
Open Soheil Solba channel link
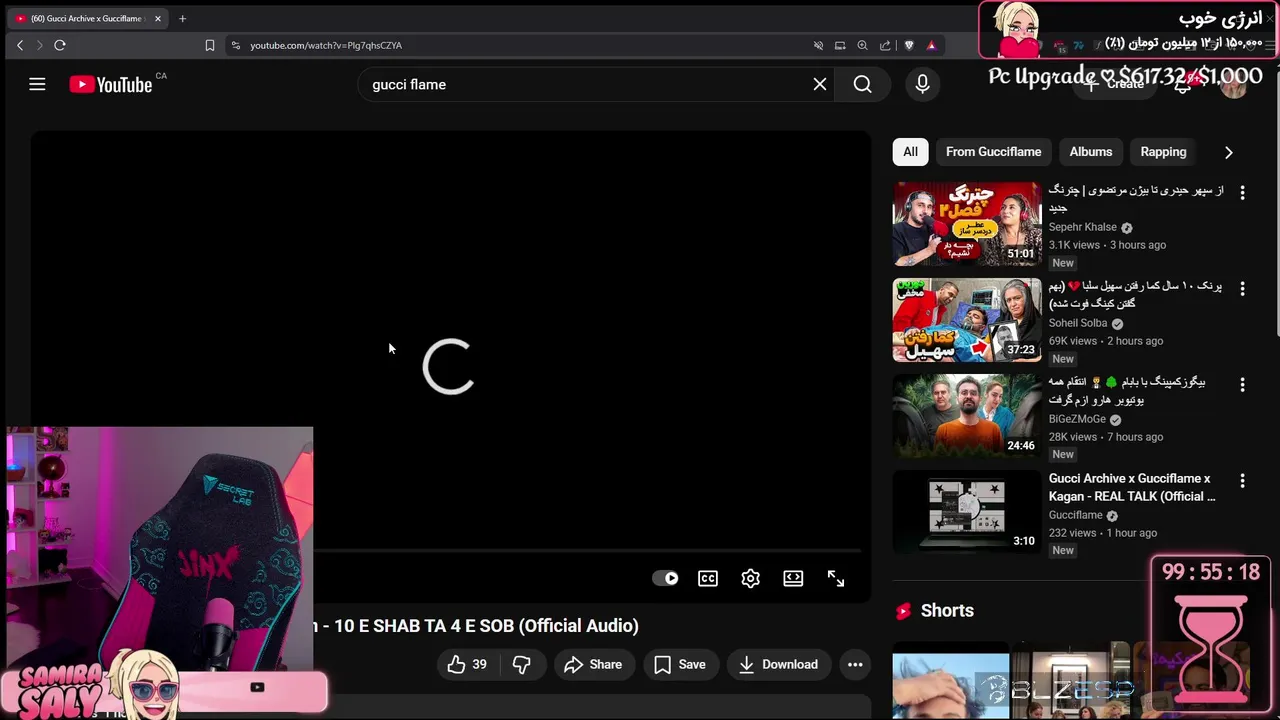tap(1078, 323)
